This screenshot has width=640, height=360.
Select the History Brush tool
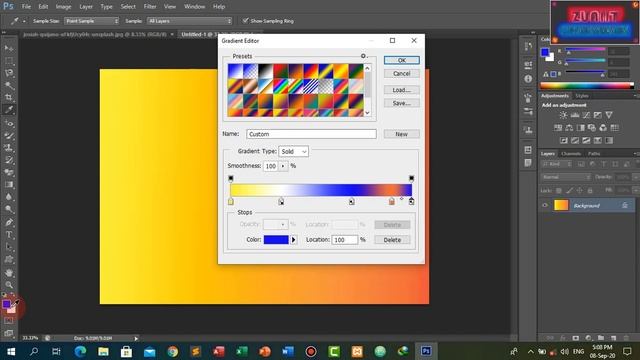pyautogui.click(x=9, y=160)
